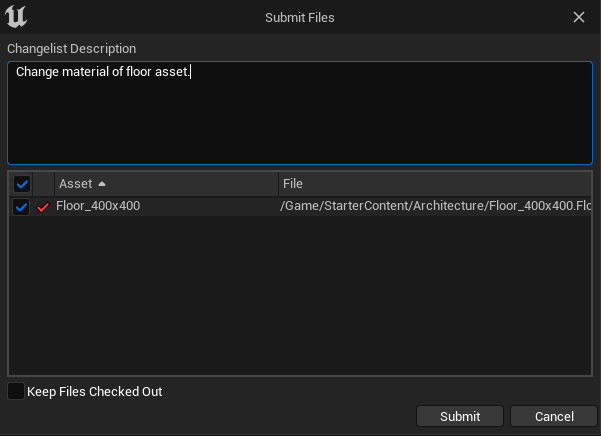Image resolution: width=601 pixels, height=436 pixels.
Task: Click the word material in description
Action: point(85,72)
